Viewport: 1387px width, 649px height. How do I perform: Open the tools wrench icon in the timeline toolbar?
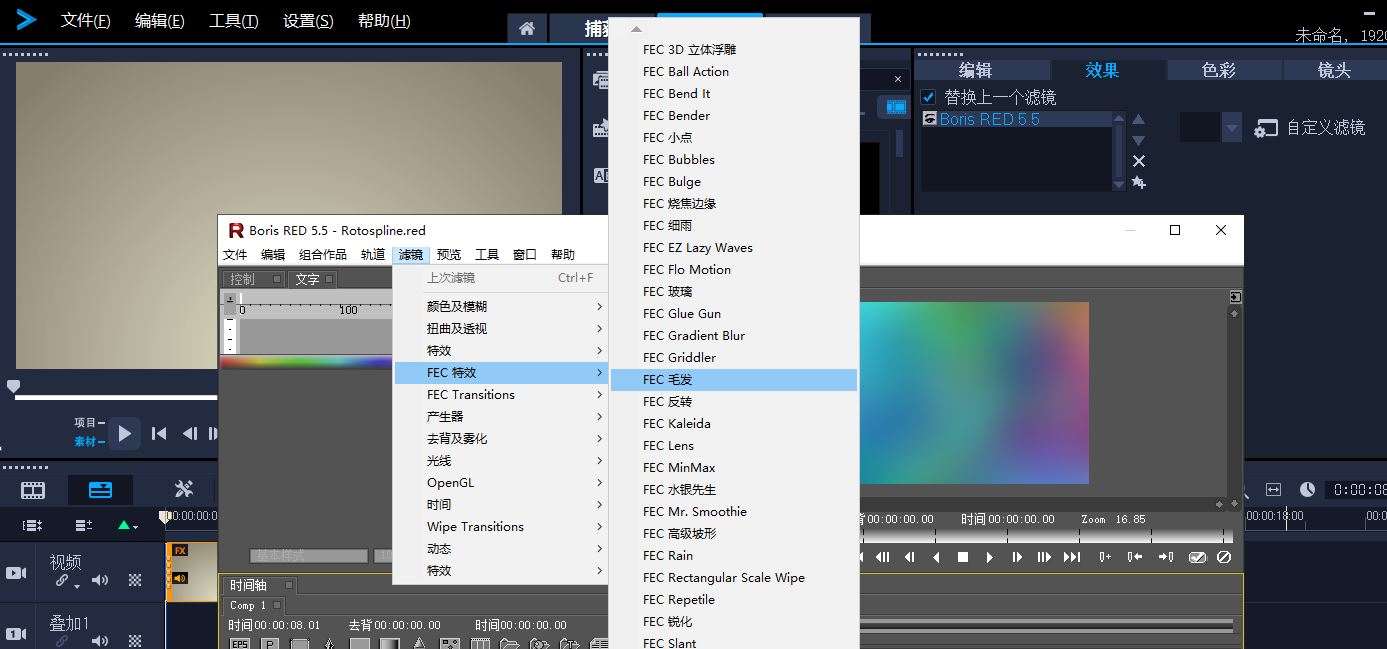pos(183,489)
